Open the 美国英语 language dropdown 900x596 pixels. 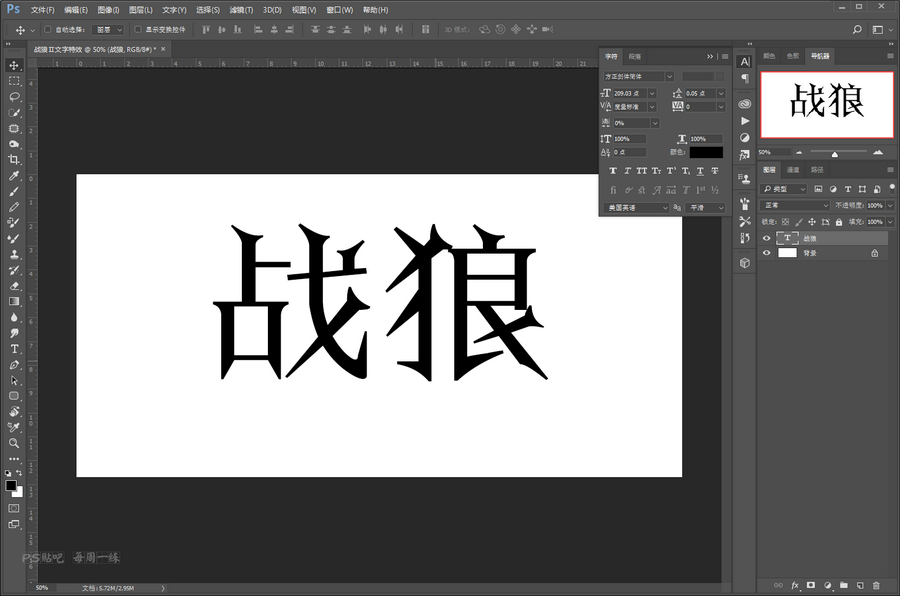pos(637,208)
